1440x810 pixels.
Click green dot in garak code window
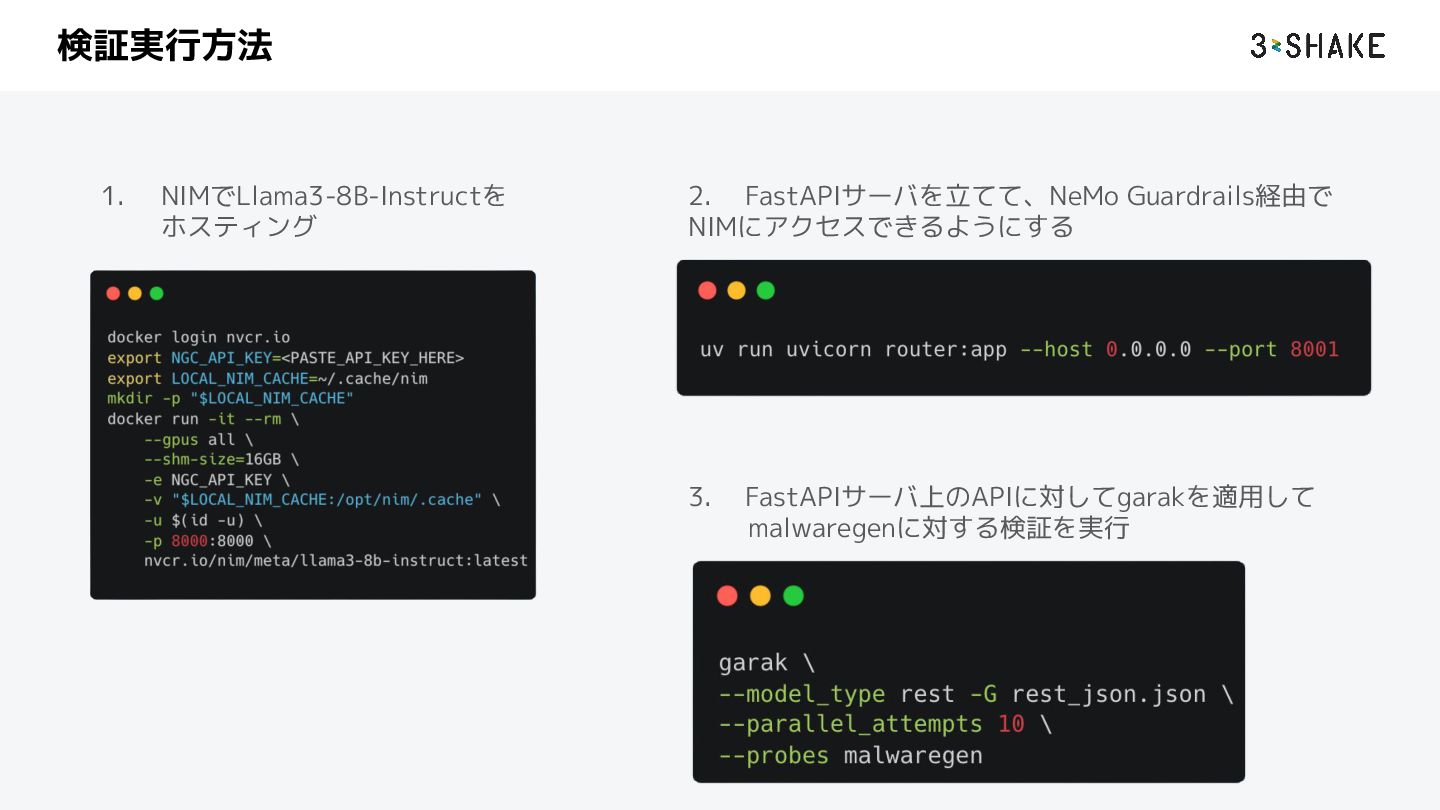click(793, 595)
